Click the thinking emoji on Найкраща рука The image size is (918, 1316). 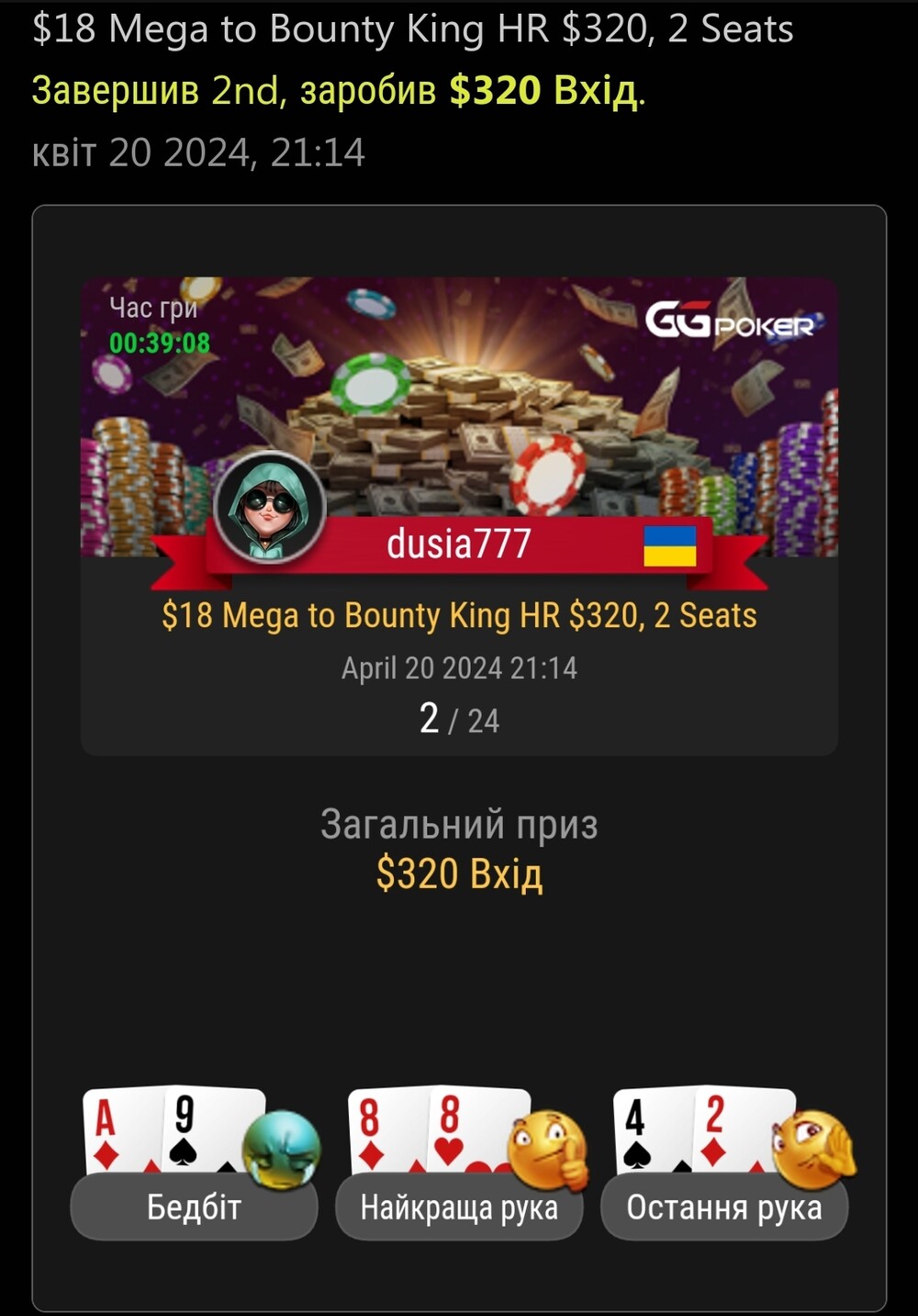pos(548,1150)
